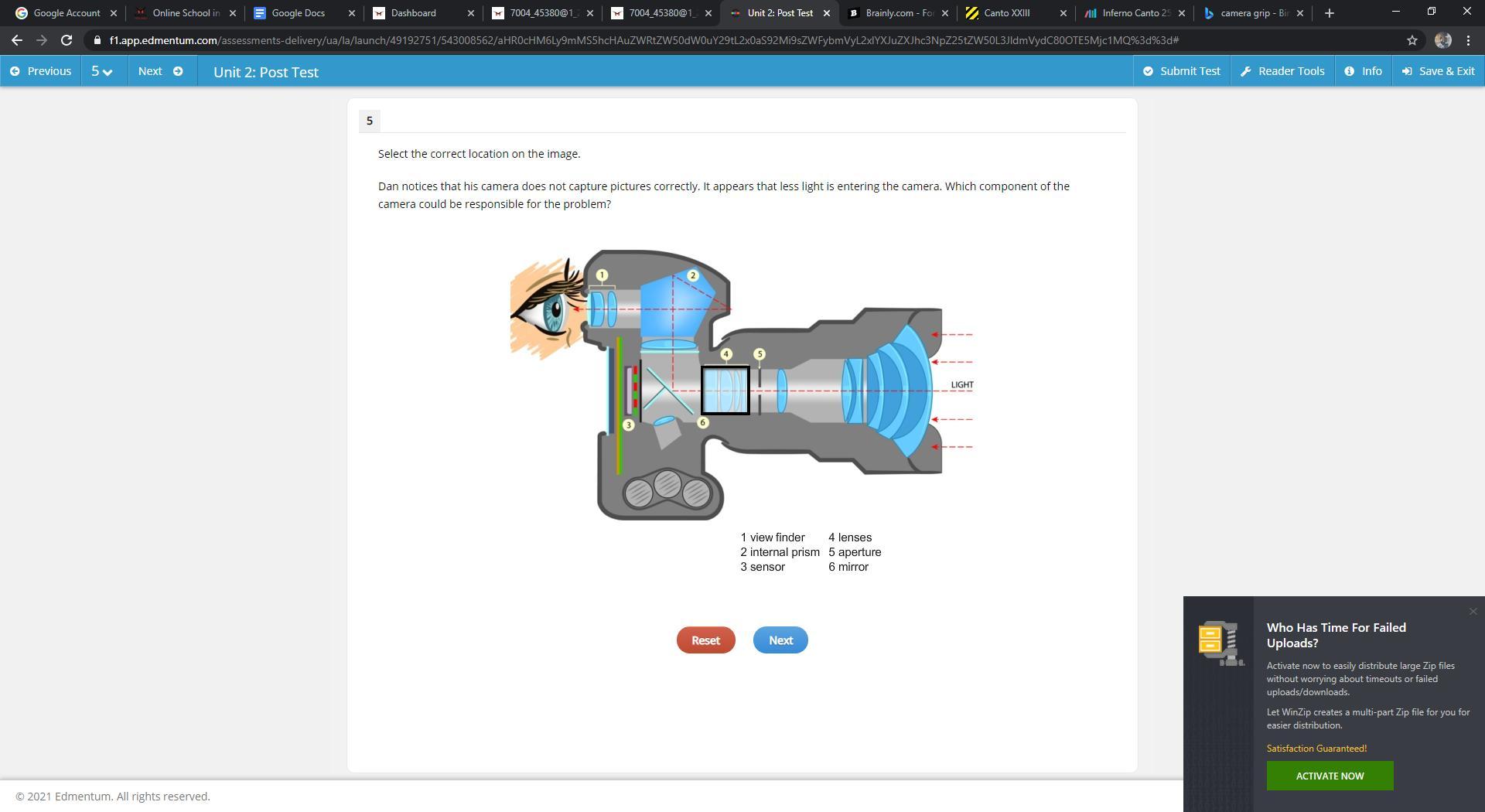This screenshot has height=812, width=1485.
Task: Bookmark this page with the star icon
Action: click(1412, 40)
